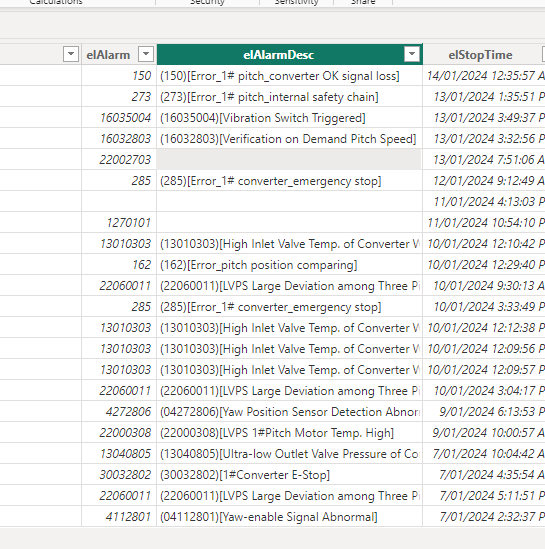
Task: Click alarm code cell 16035004
Action: point(119,118)
